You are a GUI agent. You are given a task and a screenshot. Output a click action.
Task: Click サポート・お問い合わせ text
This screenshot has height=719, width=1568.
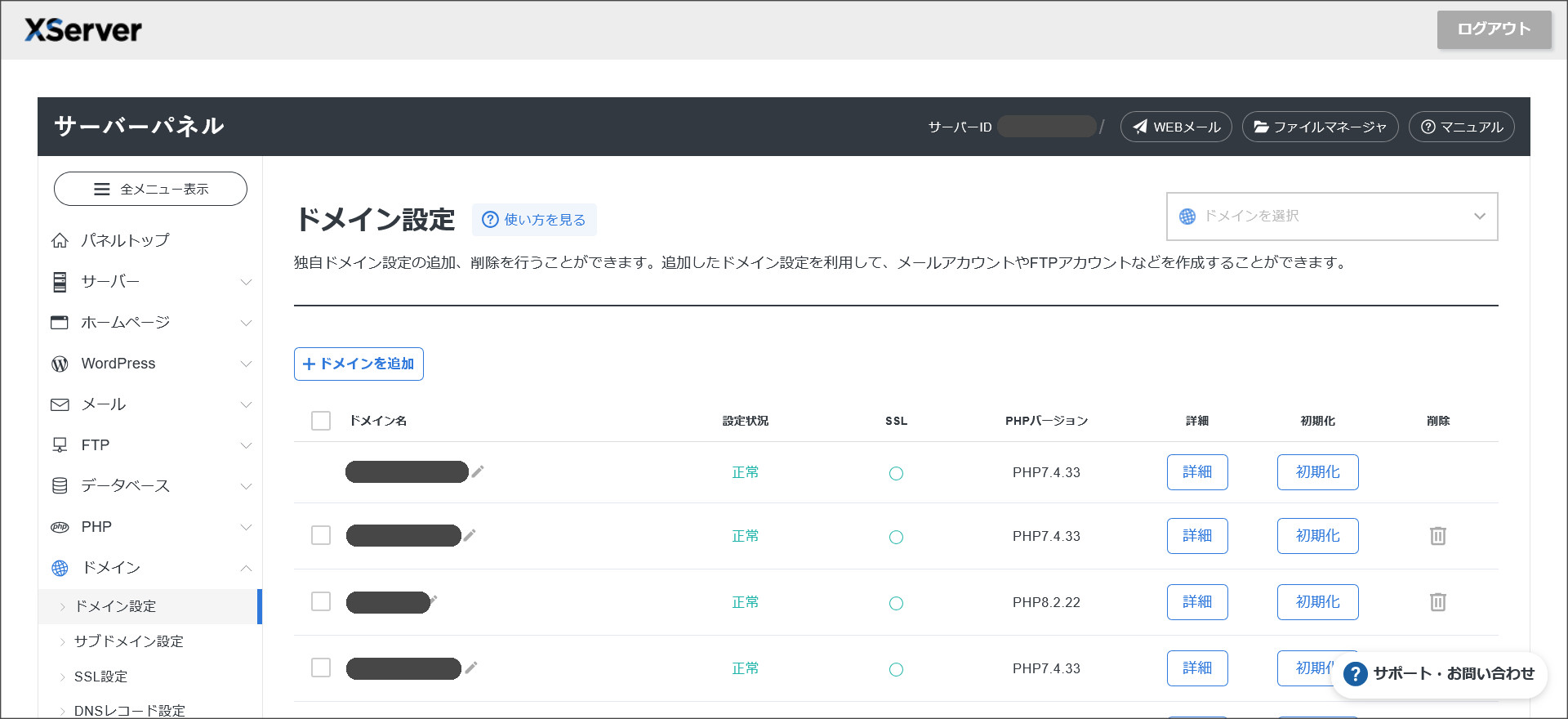tap(1454, 674)
